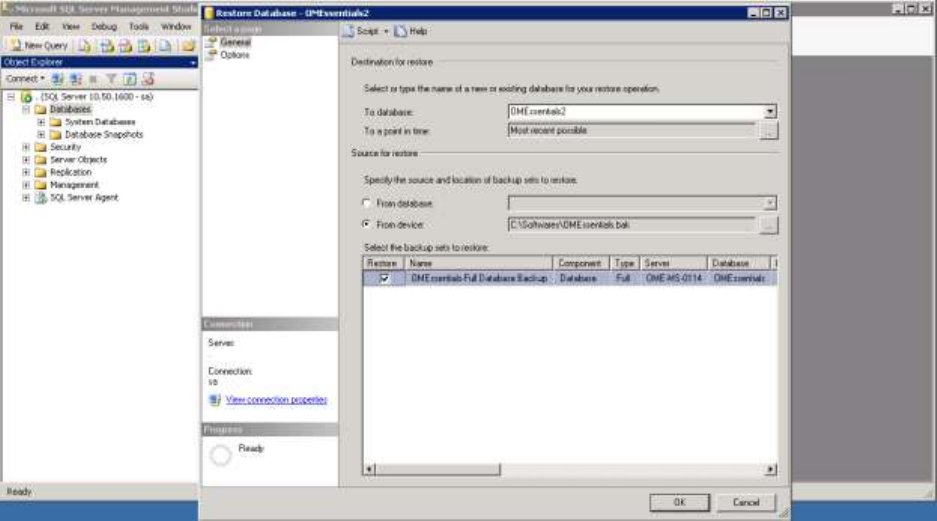The height and width of the screenshot is (521, 937).
Task: Open the Connect dropdown in Object Explorer
Action: point(42,79)
